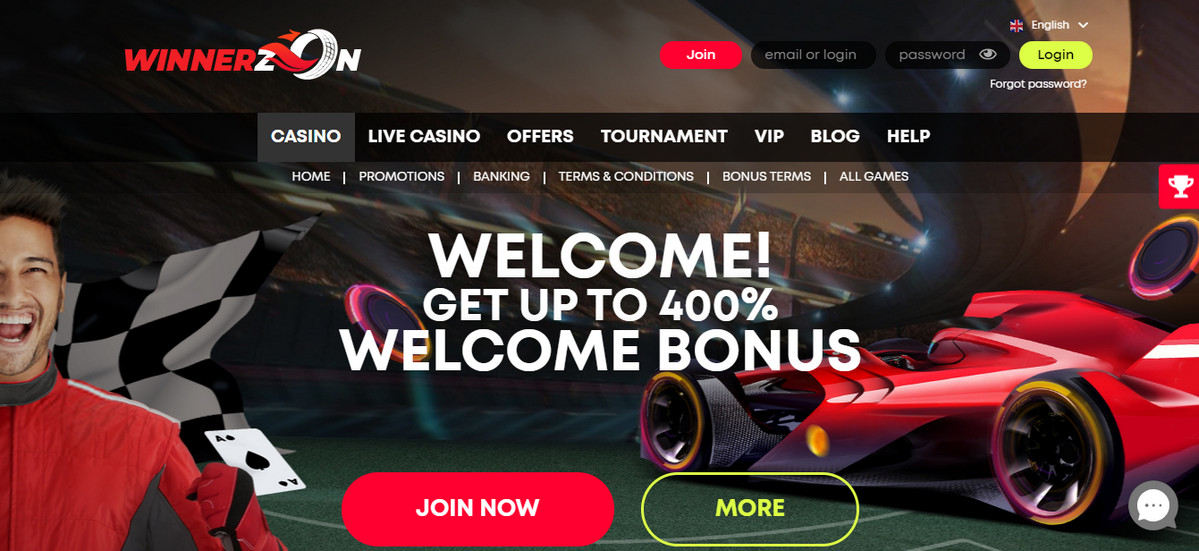Open the Casino tab
The height and width of the screenshot is (551, 1199).
click(306, 137)
